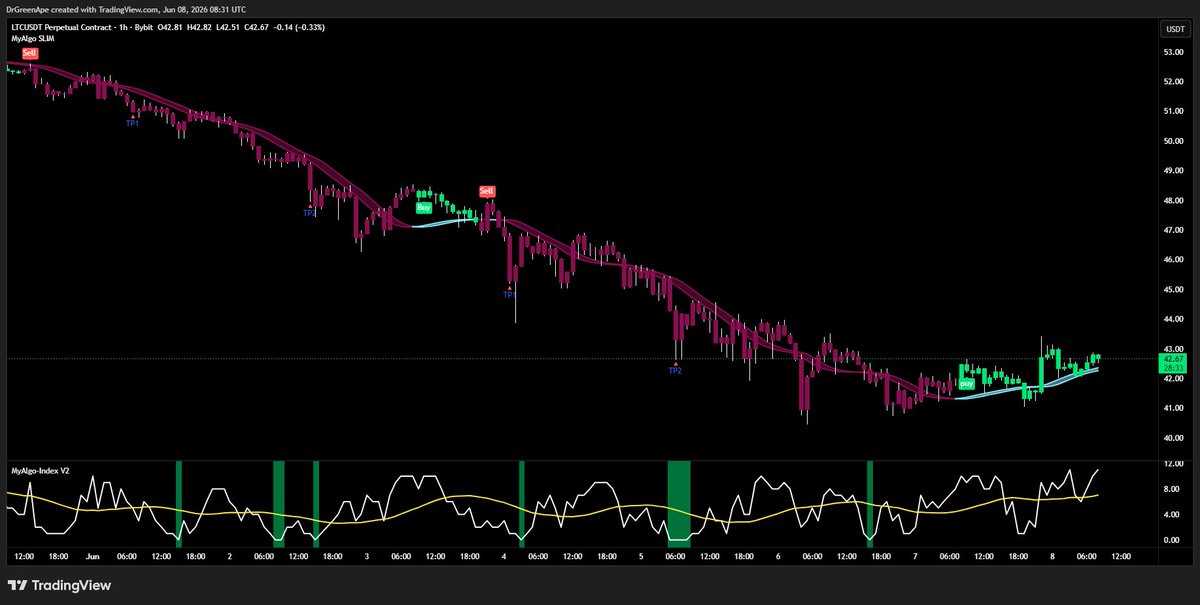1200x605 pixels.
Task: Click the TP1 marker on June 1
Action: pyautogui.click(x=132, y=123)
